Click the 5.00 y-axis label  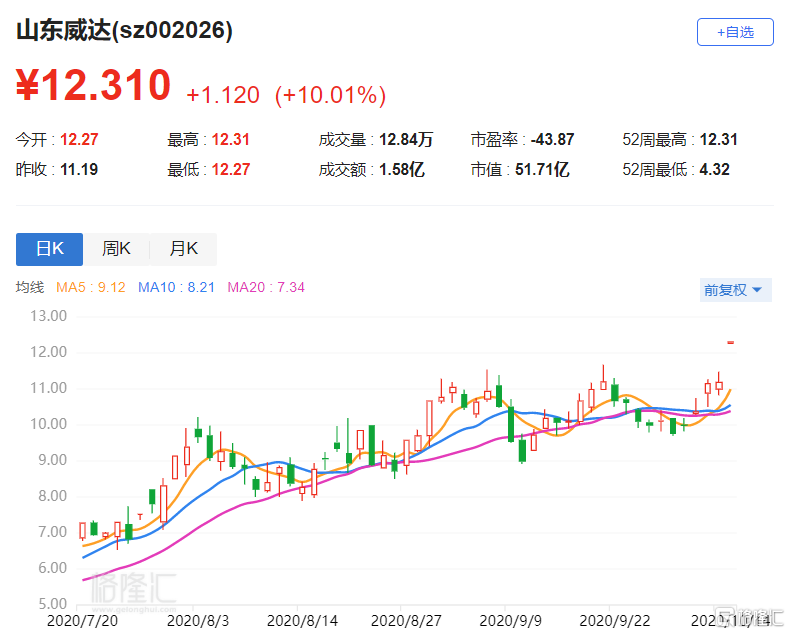pyautogui.click(x=52, y=604)
